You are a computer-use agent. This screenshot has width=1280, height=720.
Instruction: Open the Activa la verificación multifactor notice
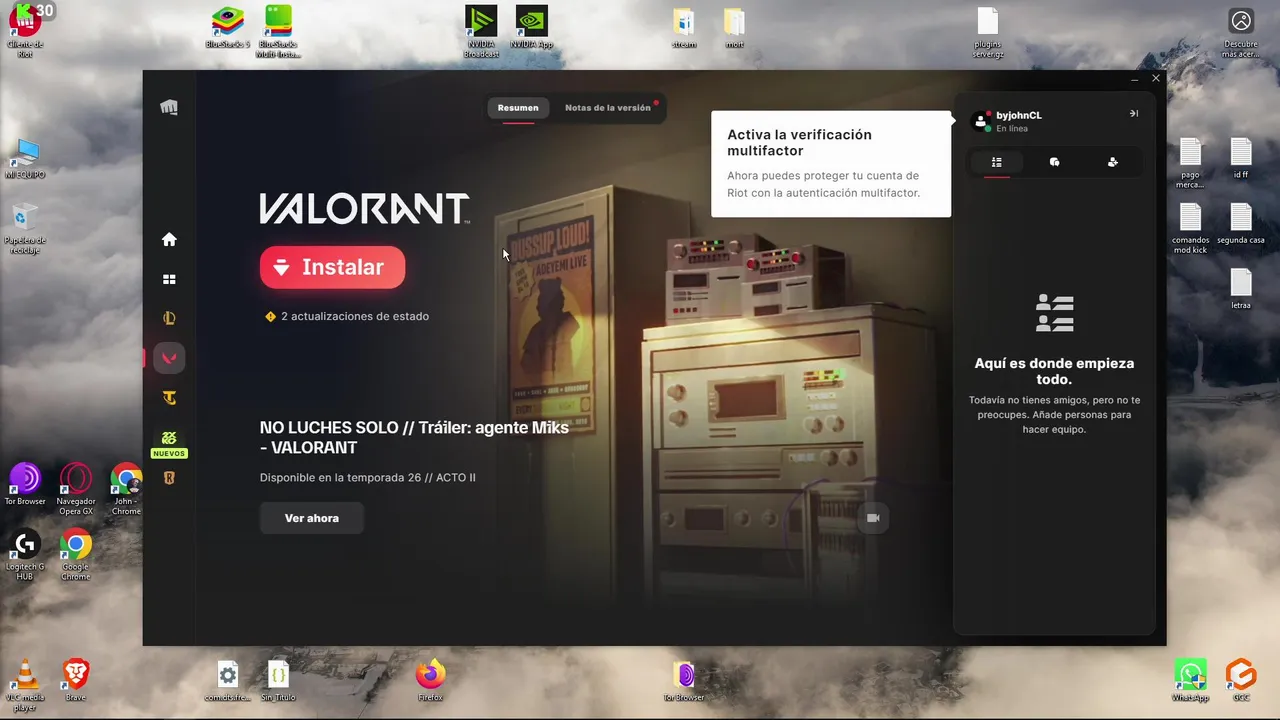831,163
